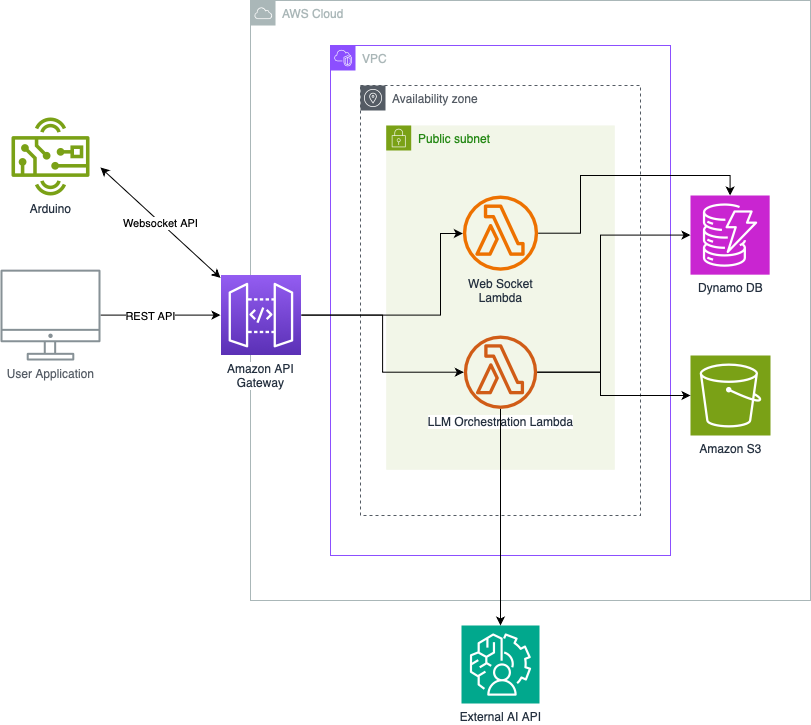Select the User Application monitor icon
811x725 pixels.
(x=50, y=314)
